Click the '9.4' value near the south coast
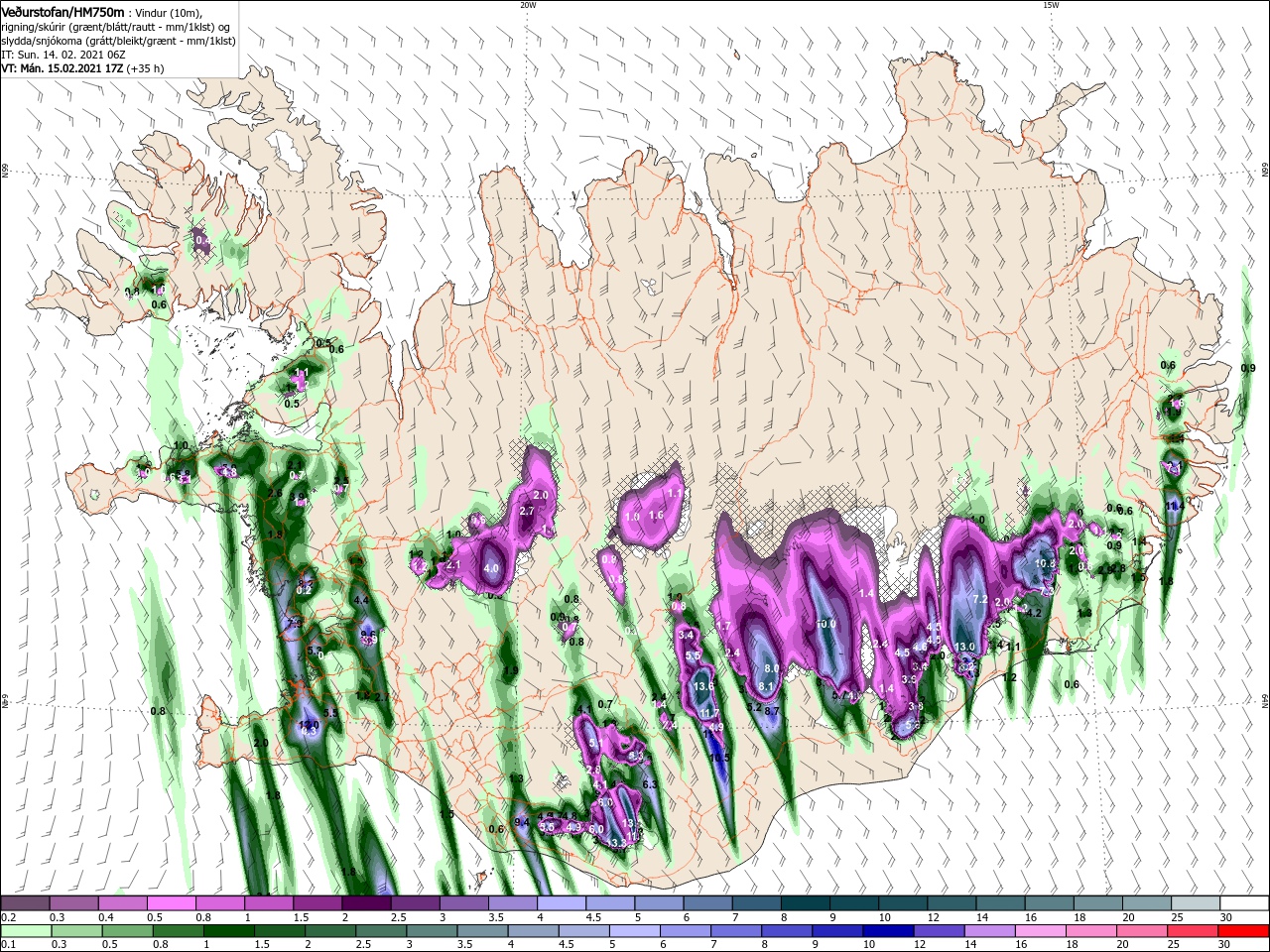 click(x=522, y=821)
